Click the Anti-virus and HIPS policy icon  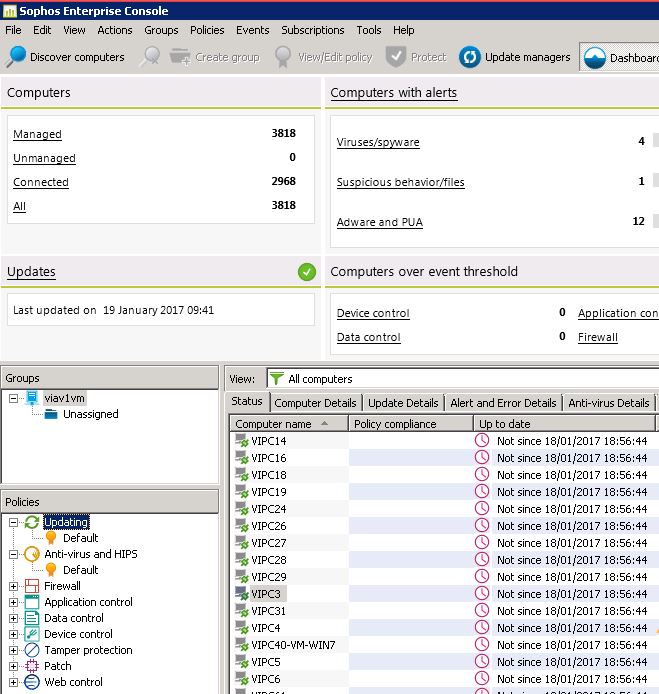pyautogui.click(x=32, y=554)
